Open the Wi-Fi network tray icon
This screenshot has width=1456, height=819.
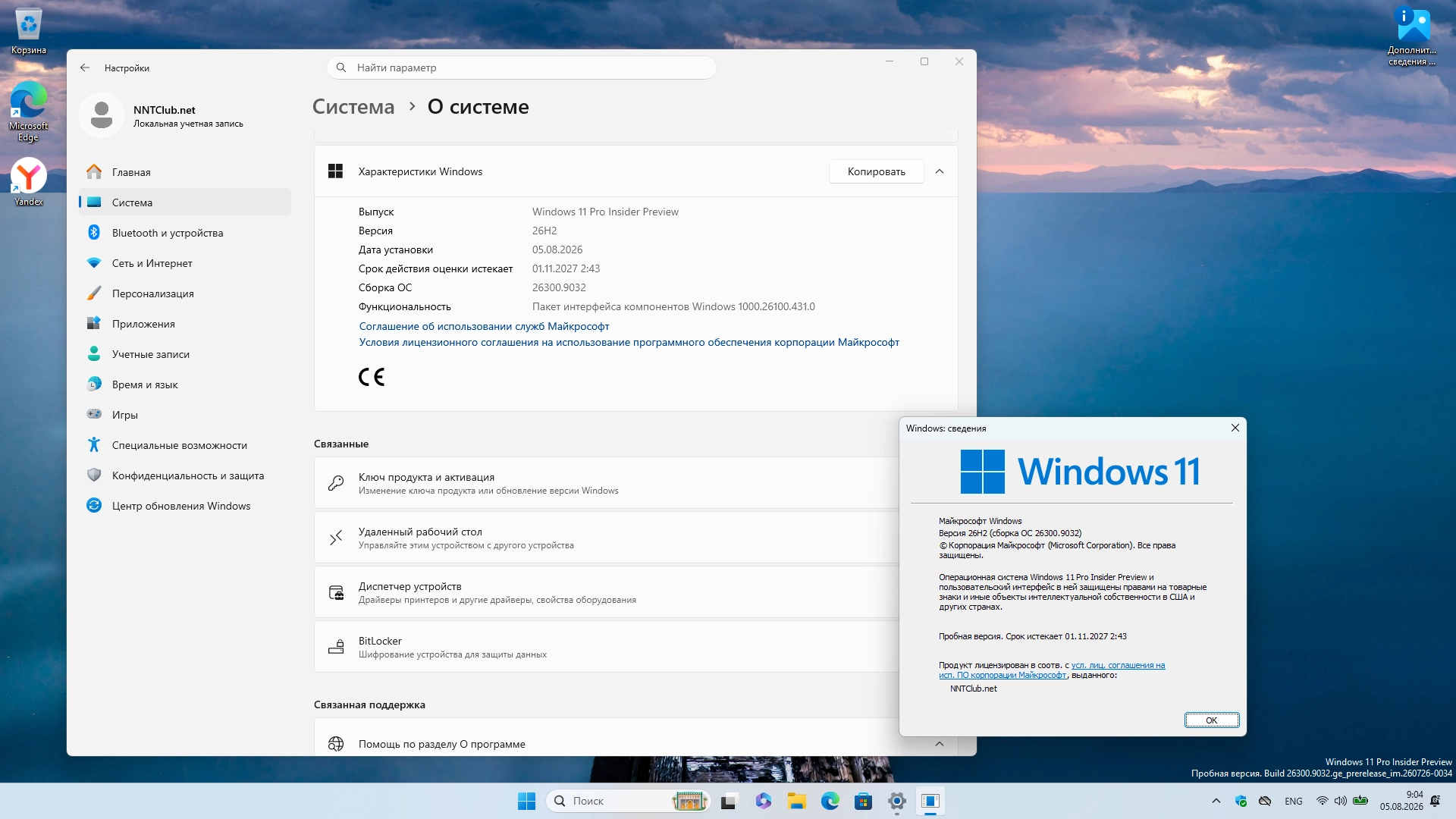click(x=1322, y=801)
